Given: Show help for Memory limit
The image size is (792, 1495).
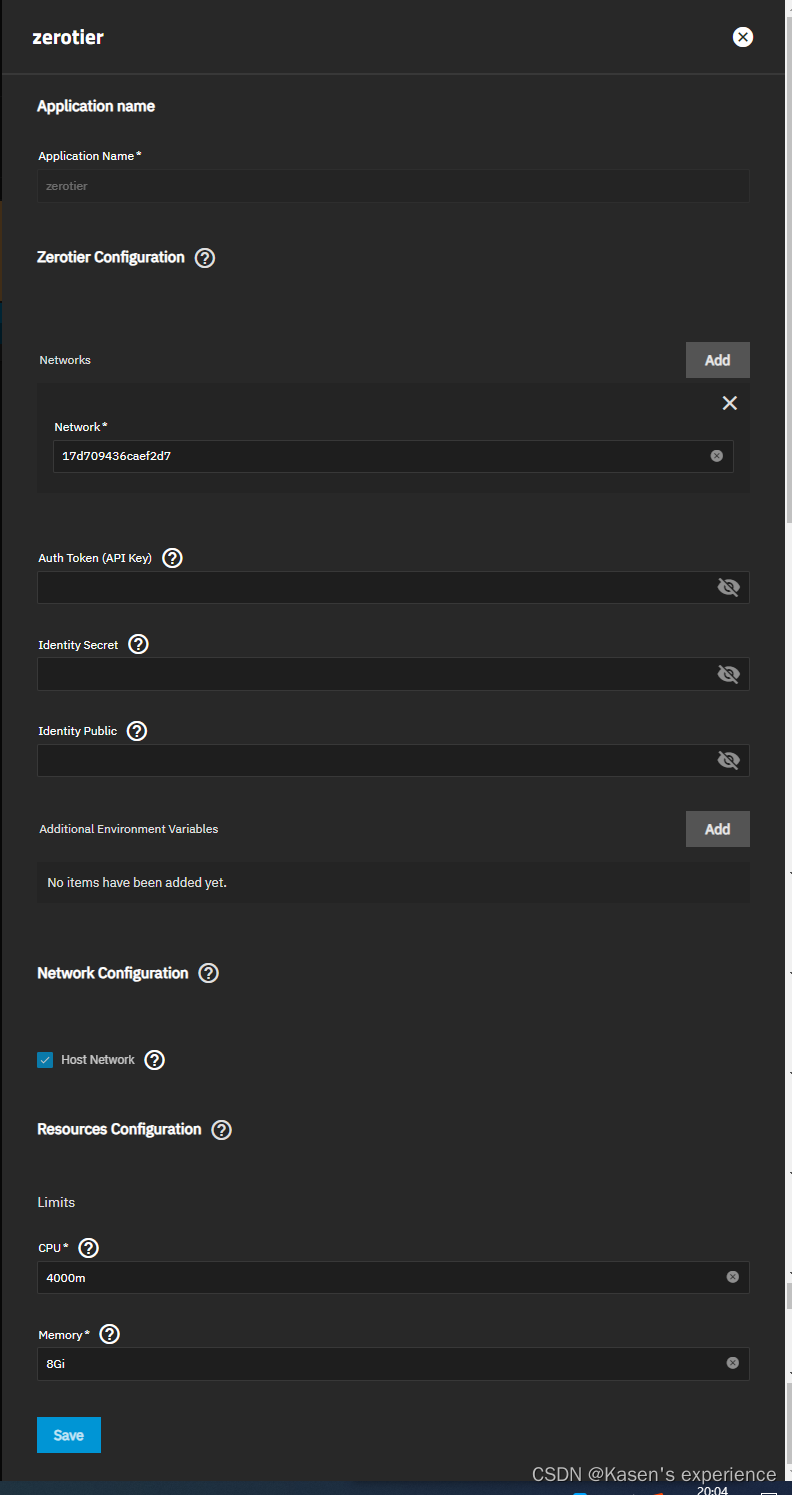Looking at the screenshot, I should coord(110,1335).
